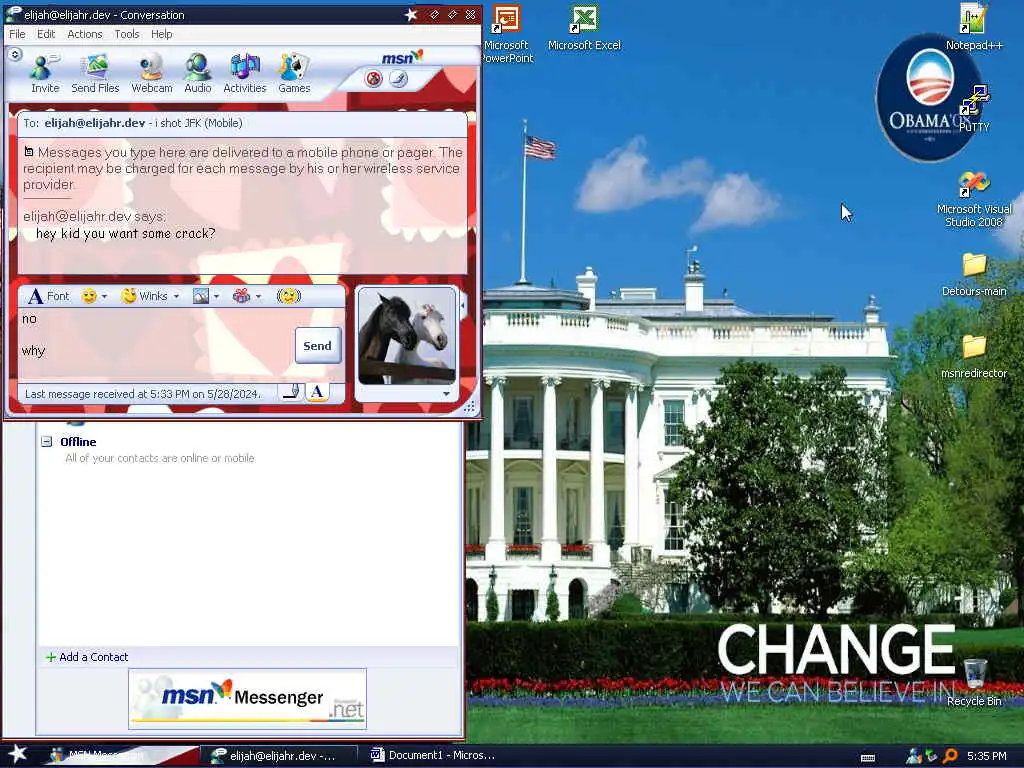This screenshot has height=768, width=1024.
Task: Collapse the toolbar with the round arrow button
Action: coord(15,55)
